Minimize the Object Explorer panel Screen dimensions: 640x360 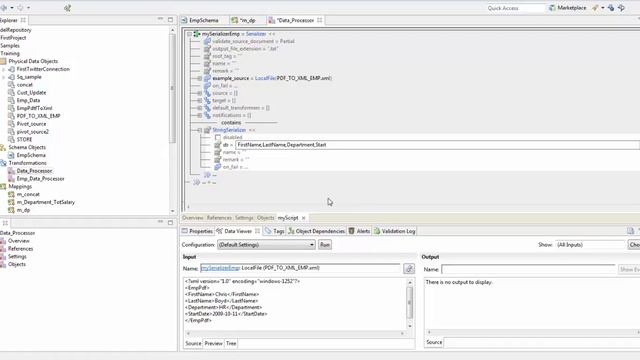pos(160,20)
